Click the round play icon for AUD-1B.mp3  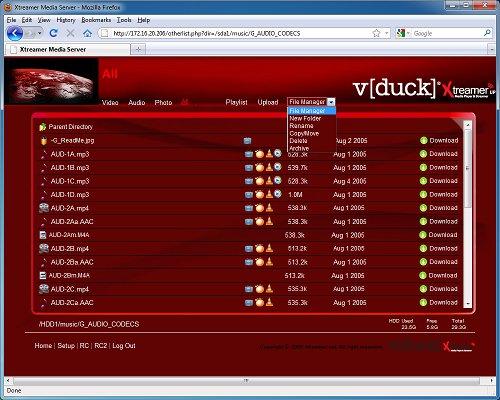pyautogui.click(x=278, y=167)
